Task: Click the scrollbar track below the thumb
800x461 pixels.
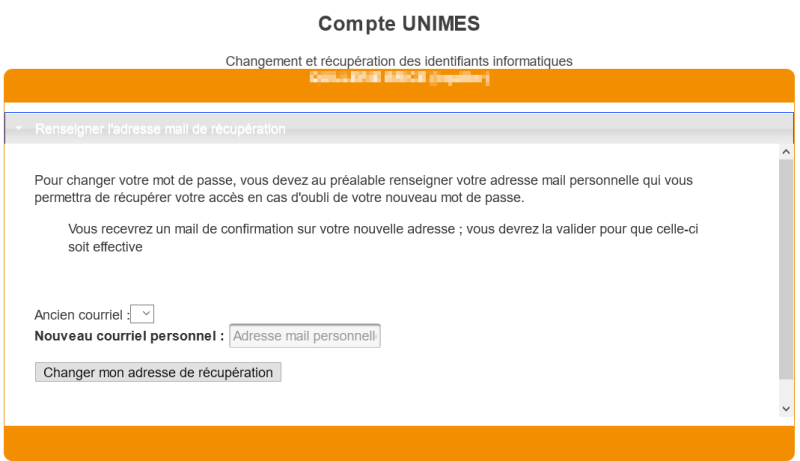Action: 786,390
